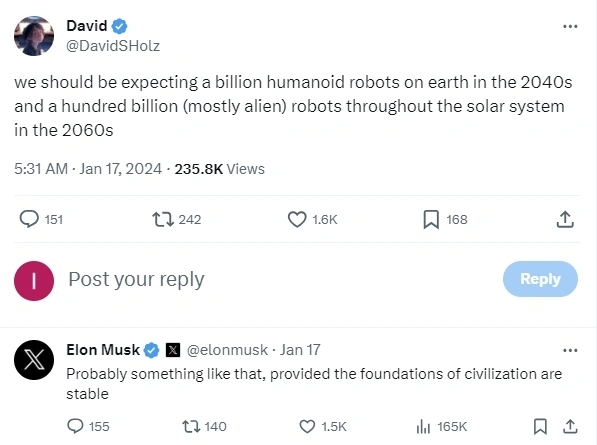
Task: Open Elon Musk's X logo avatar
Action: [x=34, y=360]
